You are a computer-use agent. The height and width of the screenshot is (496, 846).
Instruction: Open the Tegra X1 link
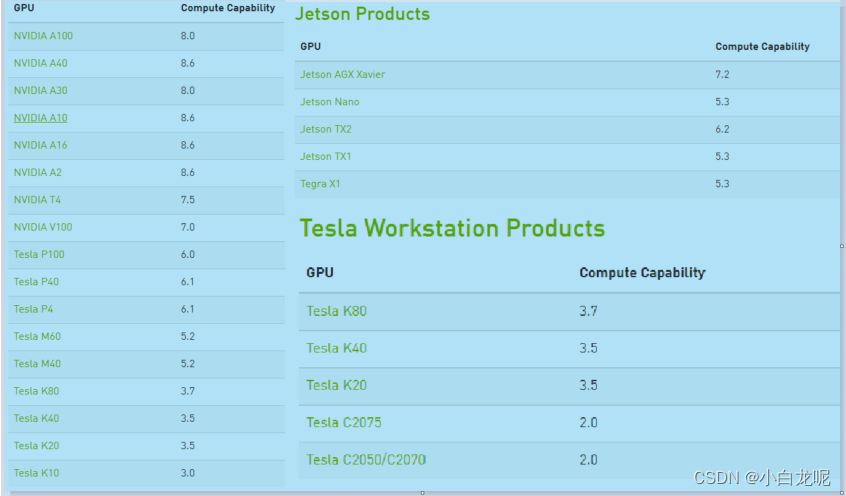click(320, 184)
